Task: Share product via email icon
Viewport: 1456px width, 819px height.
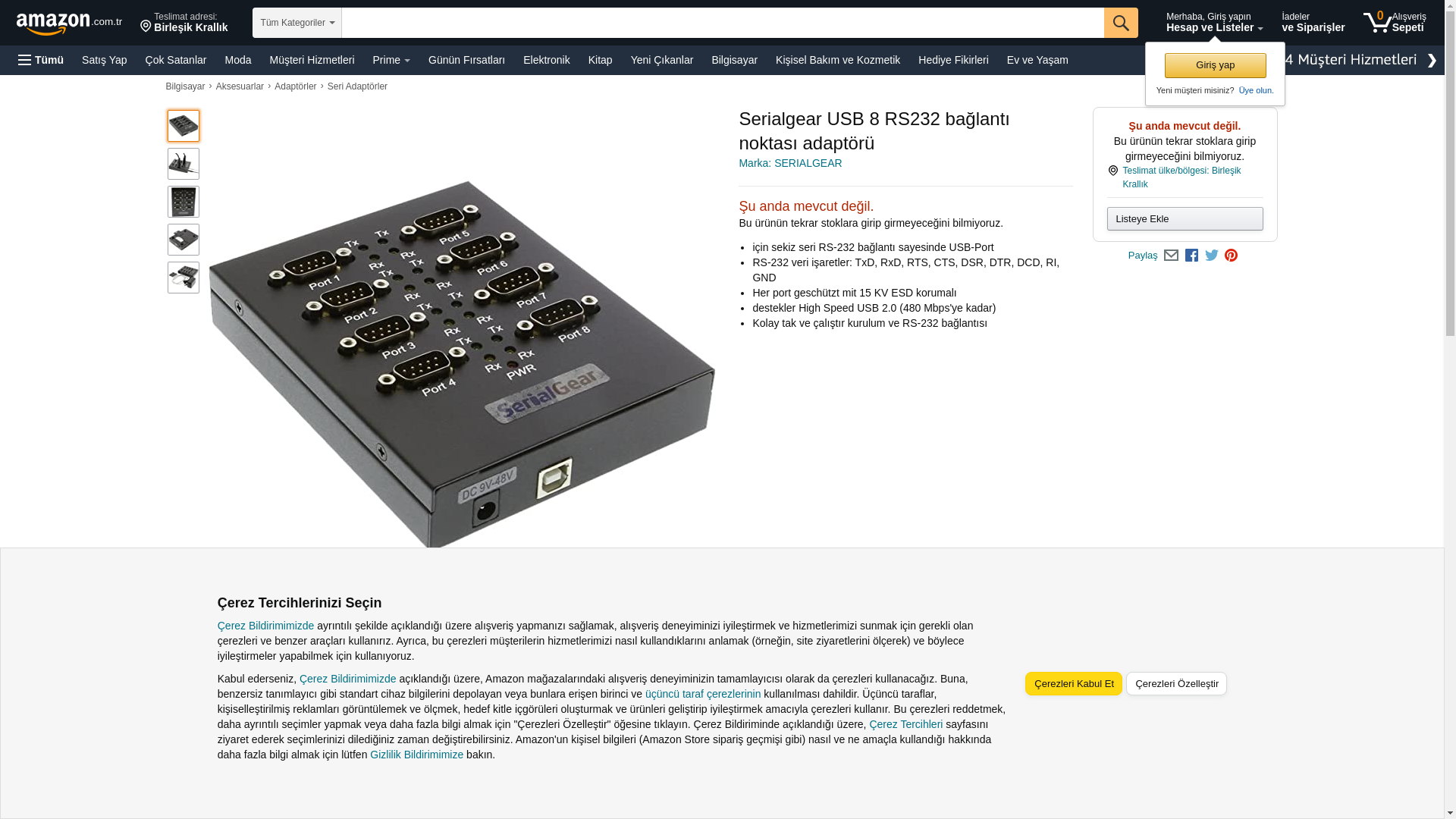Action: click(1171, 256)
